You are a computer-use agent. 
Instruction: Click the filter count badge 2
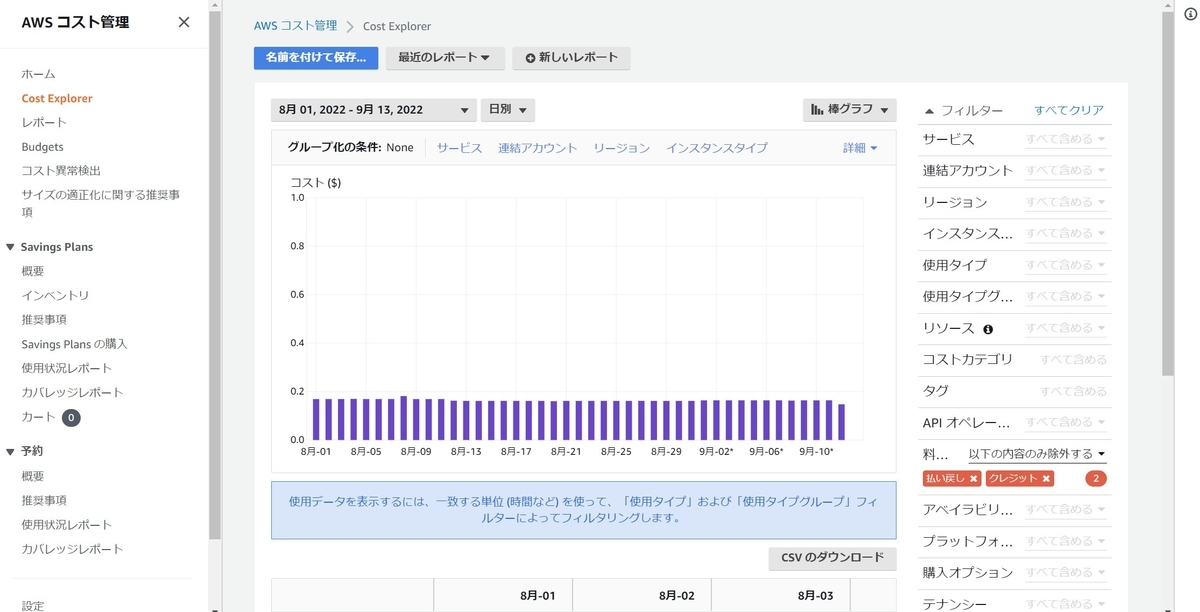[x=1096, y=479]
